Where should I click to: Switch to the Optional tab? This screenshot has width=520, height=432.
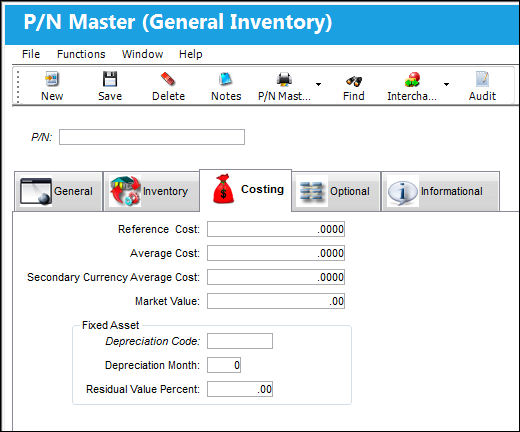click(x=336, y=191)
